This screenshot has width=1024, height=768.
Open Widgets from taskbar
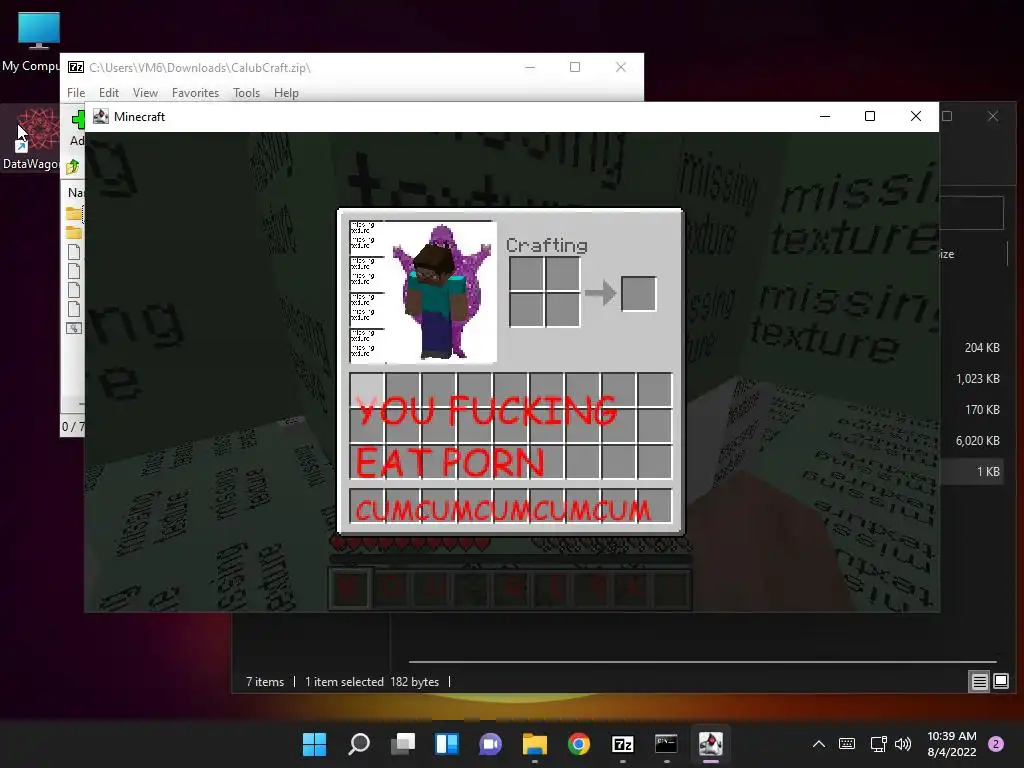447,744
